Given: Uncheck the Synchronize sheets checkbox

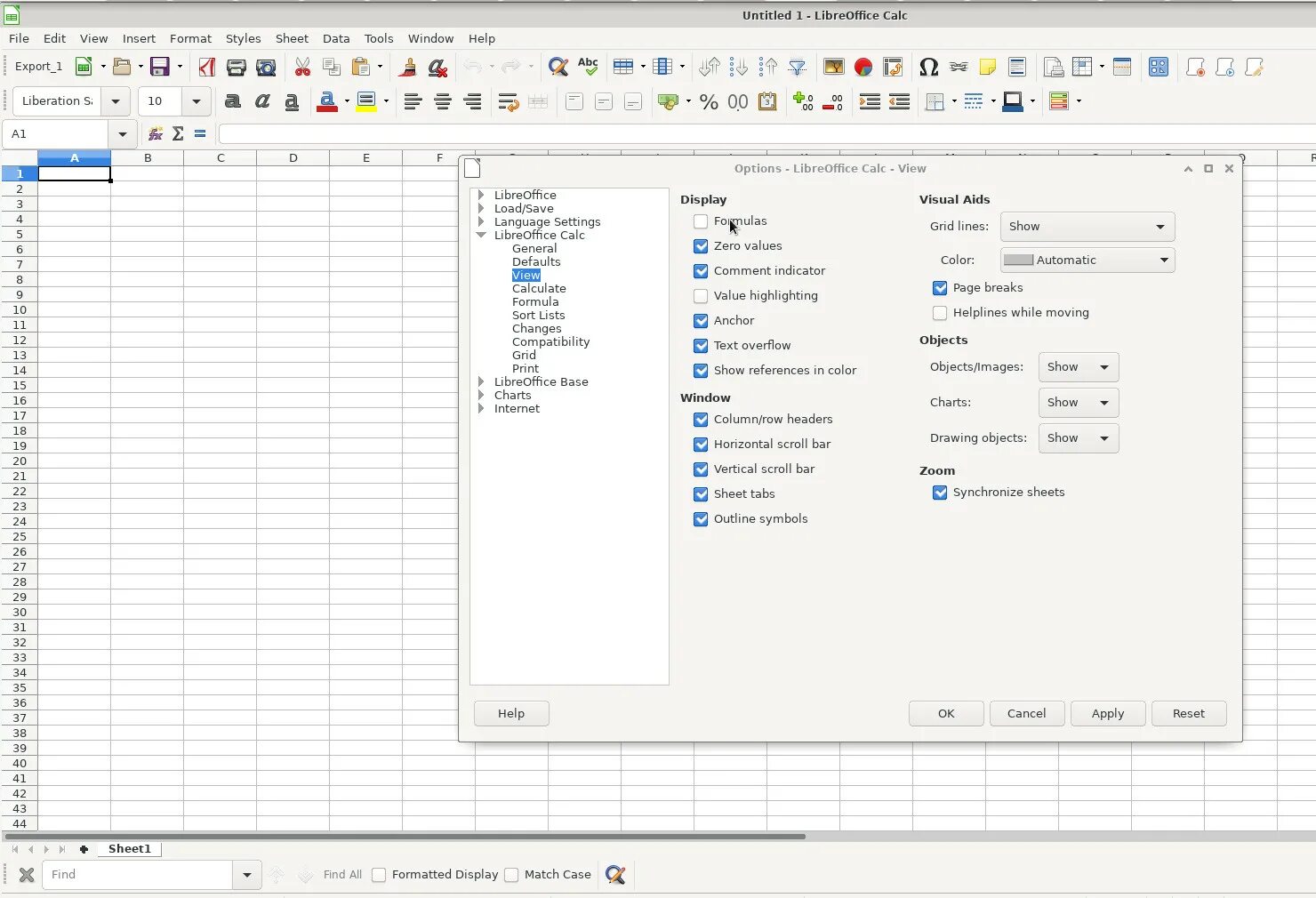Looking at the screenshot, I should point(940,493).
